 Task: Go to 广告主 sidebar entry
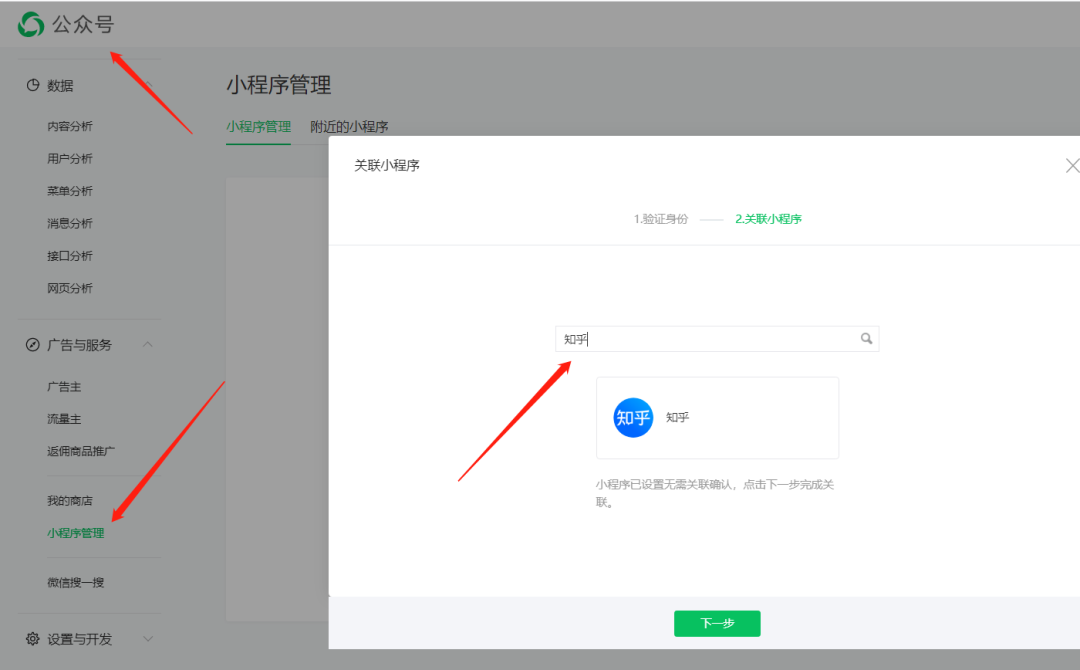tap(64, 386)
